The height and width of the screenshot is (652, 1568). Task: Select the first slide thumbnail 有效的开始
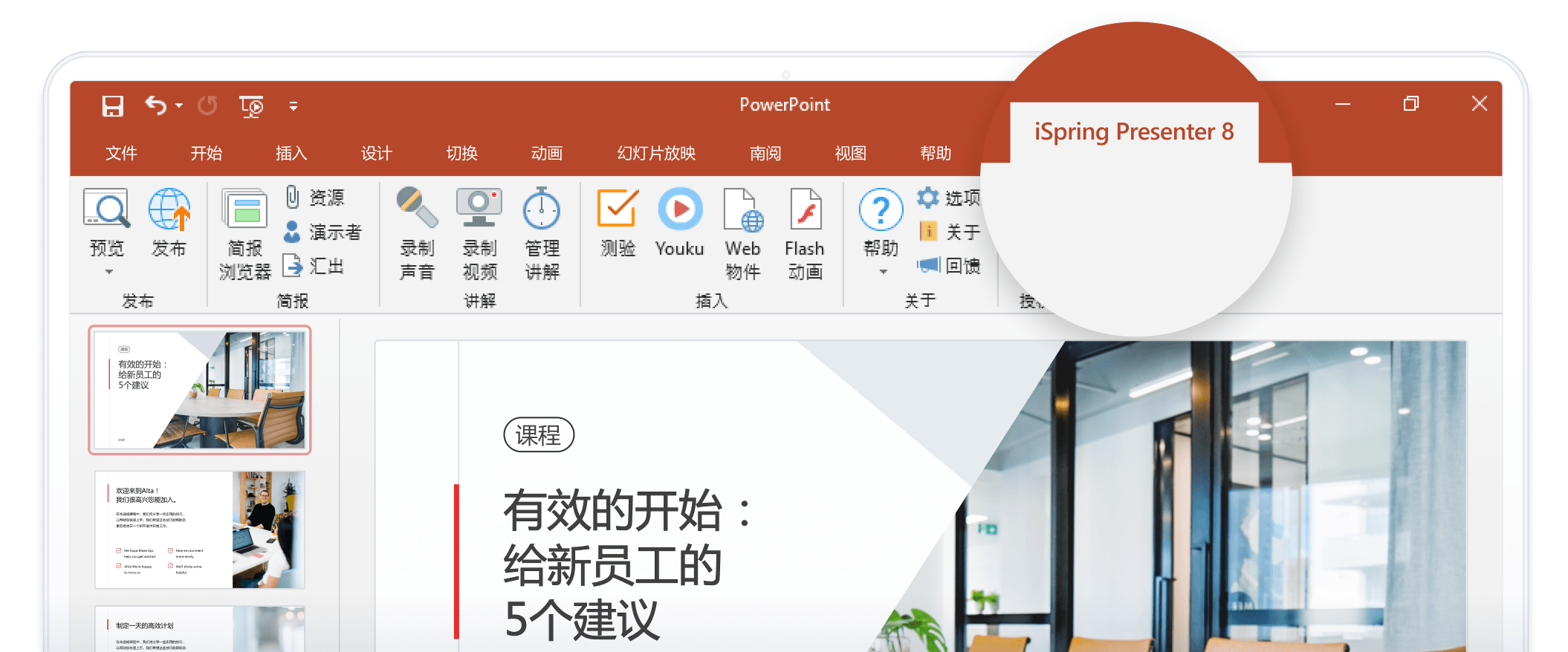pyautogui.click(x=199, y=390)
